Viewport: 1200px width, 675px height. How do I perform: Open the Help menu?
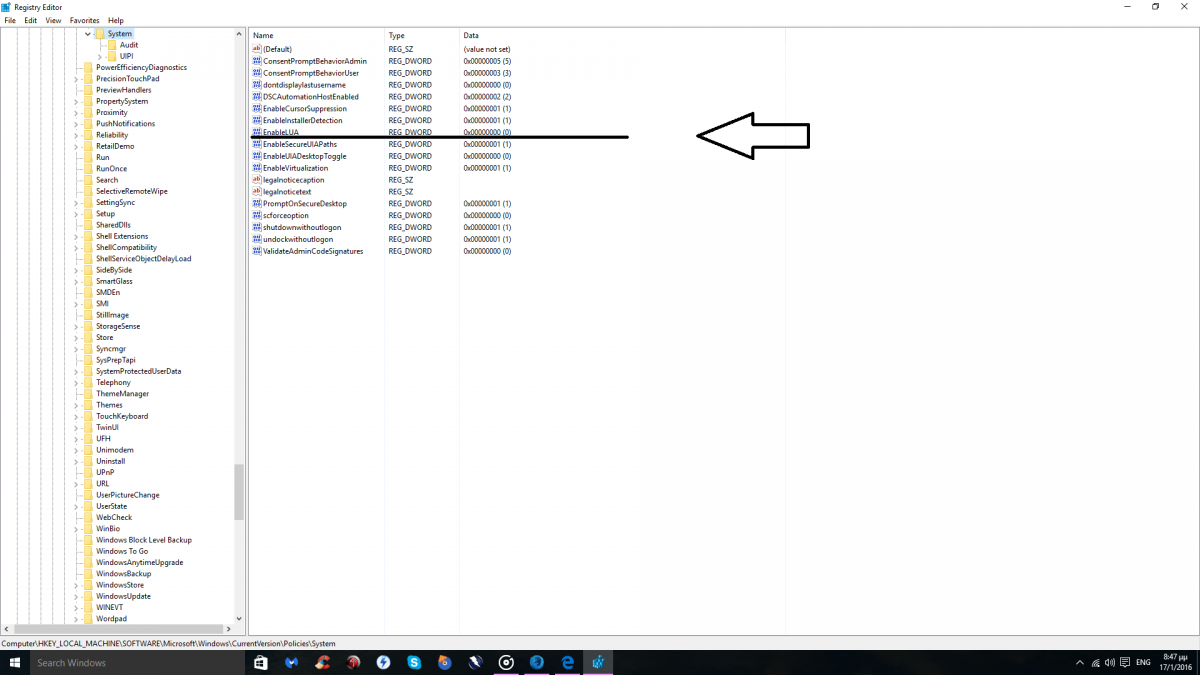pyautogui.click(x=116, y=20)
